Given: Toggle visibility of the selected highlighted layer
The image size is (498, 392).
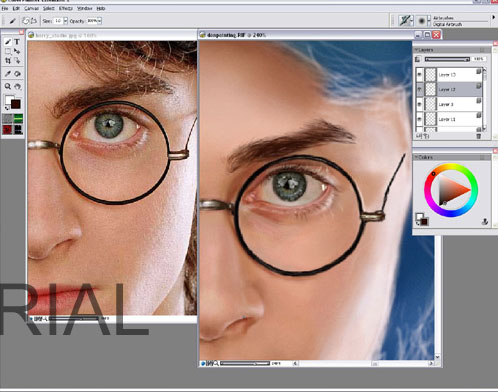Looking at the screenshot, I should (x=420, y=89).
